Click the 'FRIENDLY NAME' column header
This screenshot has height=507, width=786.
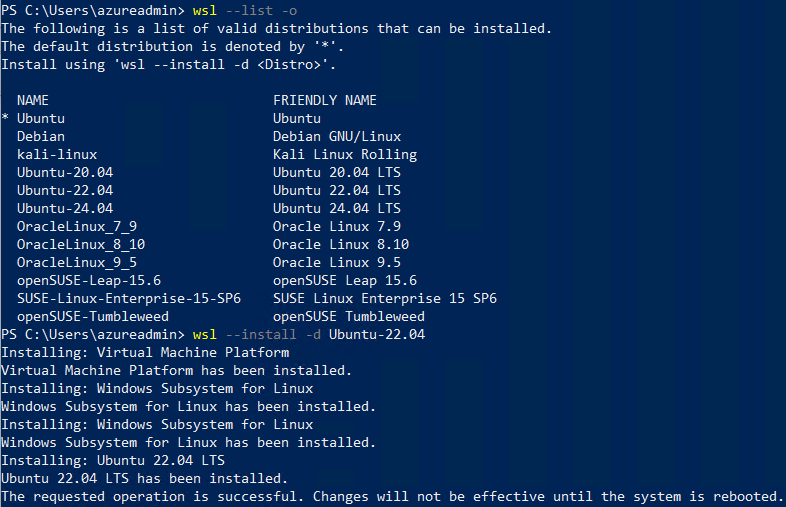coord(325,100)
